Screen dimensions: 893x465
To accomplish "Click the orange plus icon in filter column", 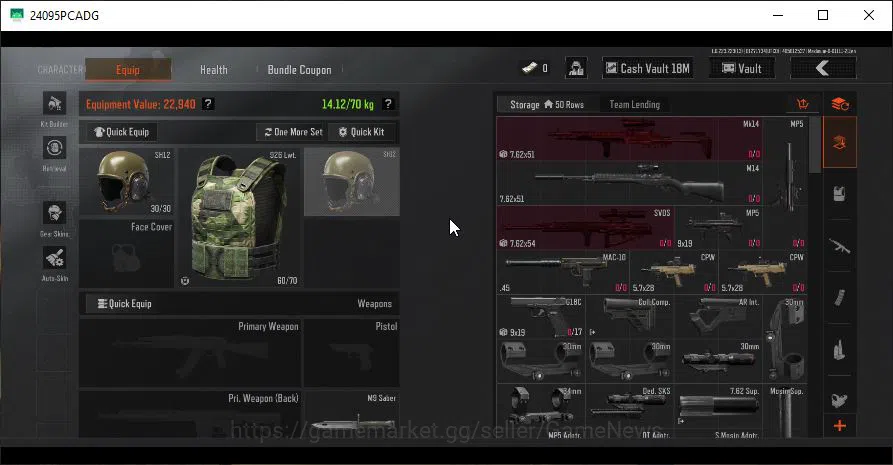I will tap(839, 426).
